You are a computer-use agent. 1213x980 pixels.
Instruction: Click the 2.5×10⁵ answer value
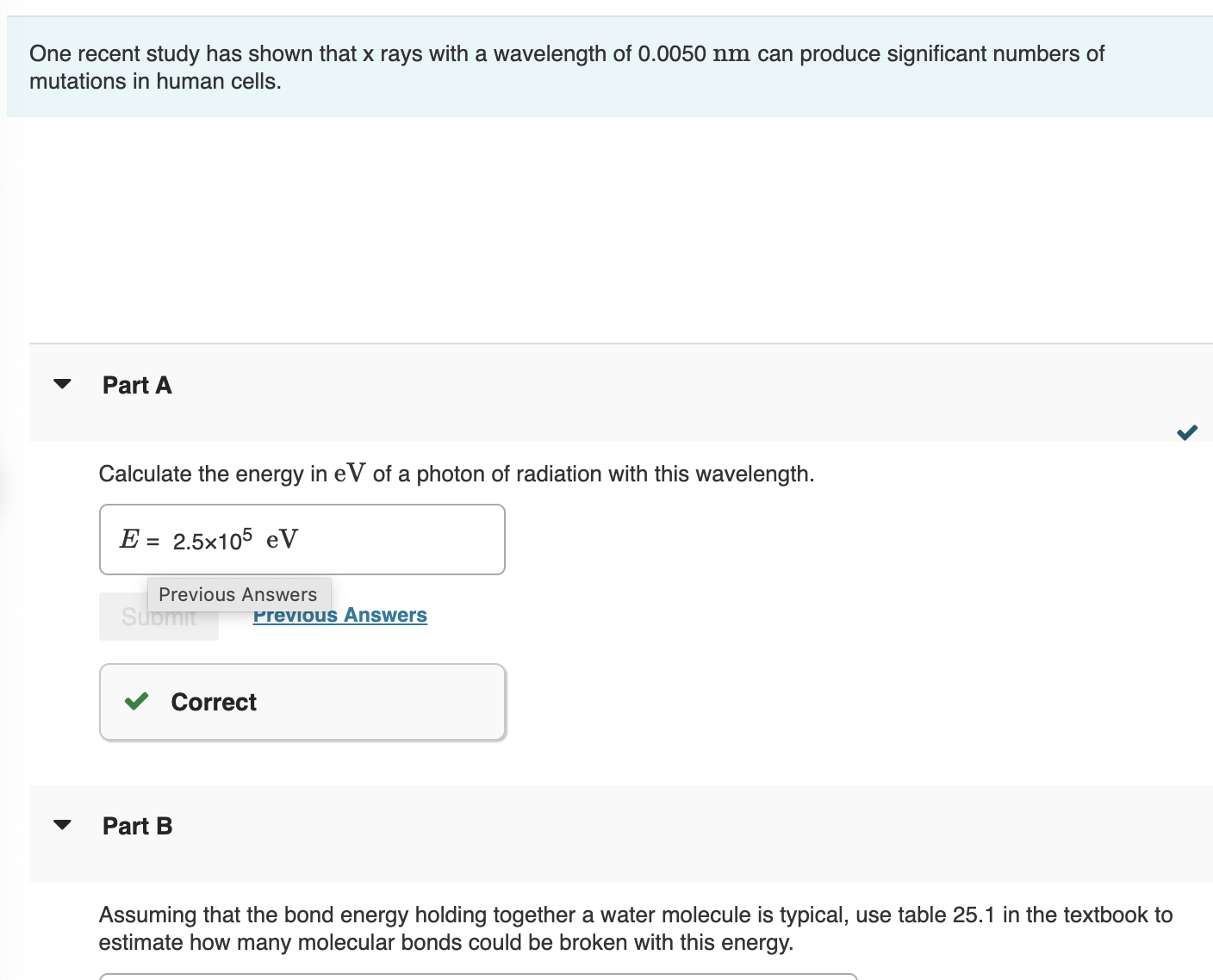pos(212,540)
